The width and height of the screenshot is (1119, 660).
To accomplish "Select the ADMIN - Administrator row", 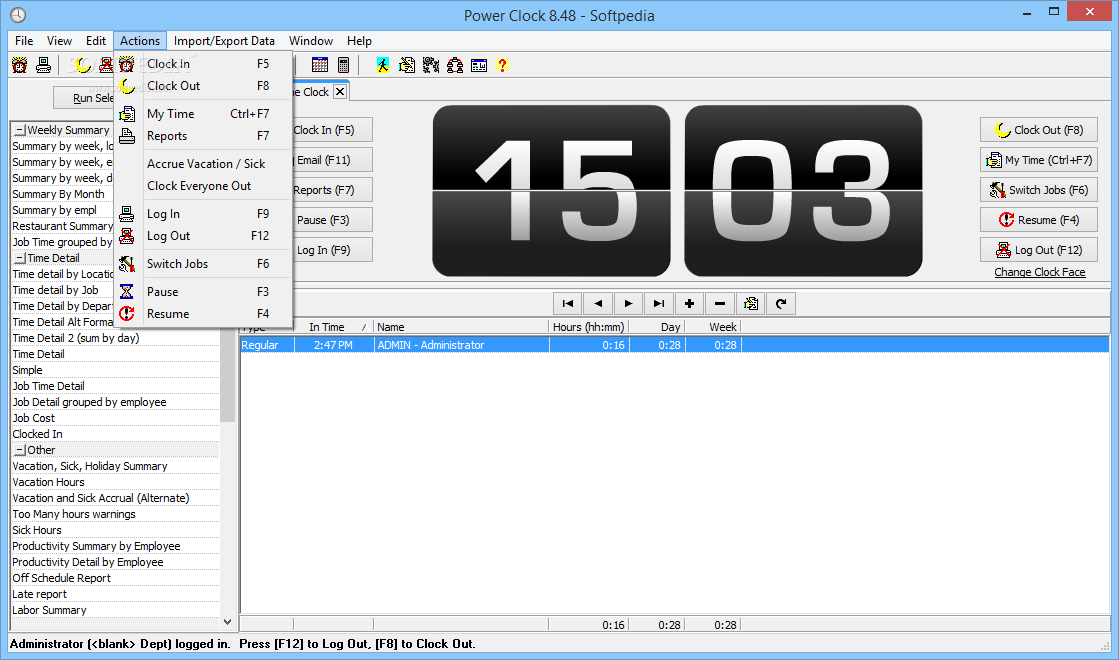I will pos(674,345).
